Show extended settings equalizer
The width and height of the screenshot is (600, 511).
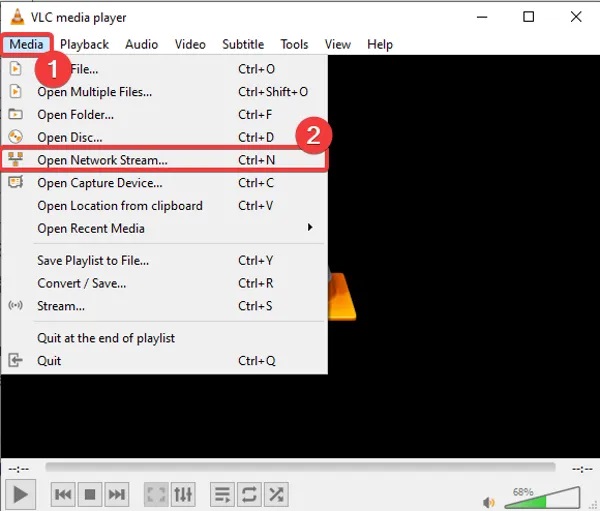pos(183,495)
